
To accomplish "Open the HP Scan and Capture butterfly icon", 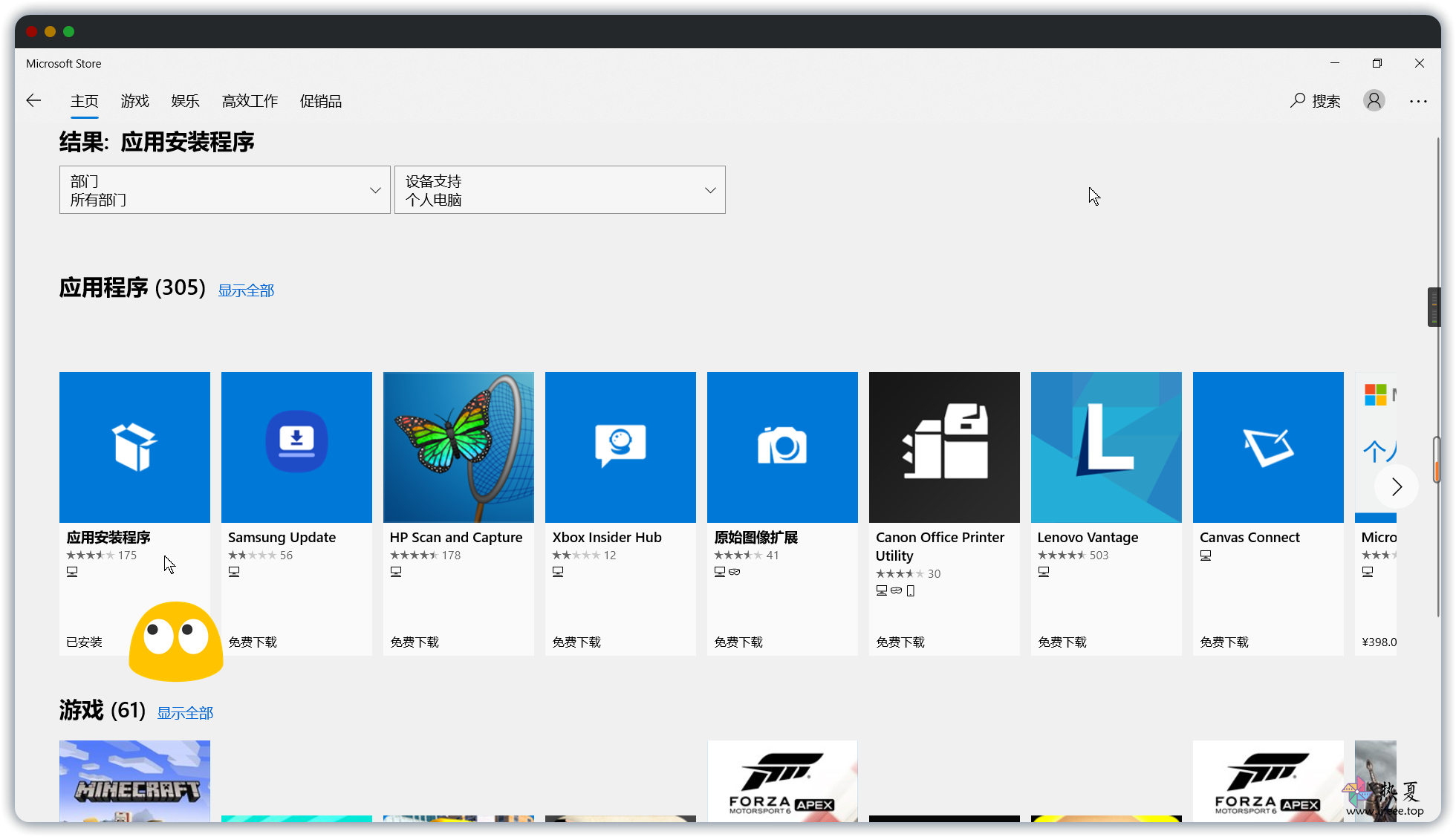I will pyautogui.click(x=458, y=447).
